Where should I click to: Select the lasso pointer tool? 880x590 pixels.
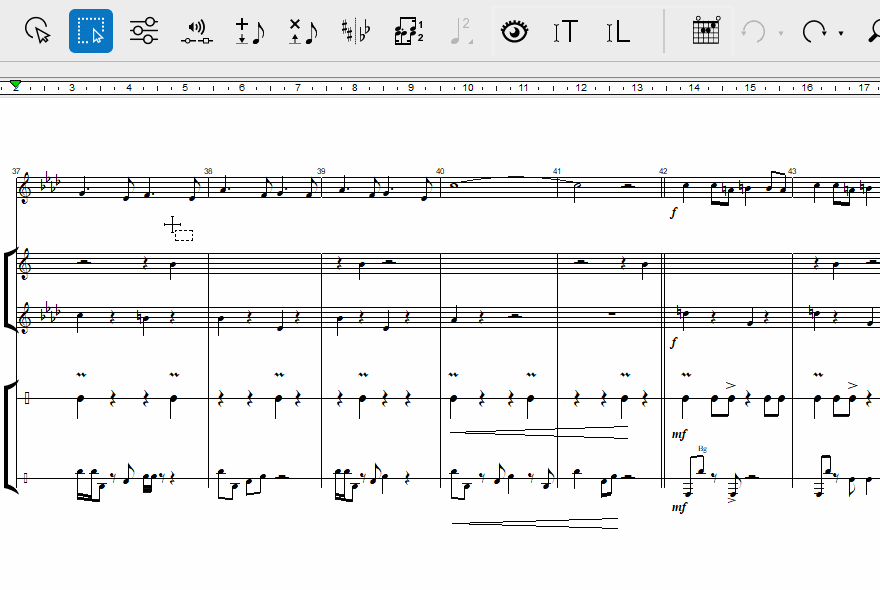pyautogui.click(x=38, y=31)
